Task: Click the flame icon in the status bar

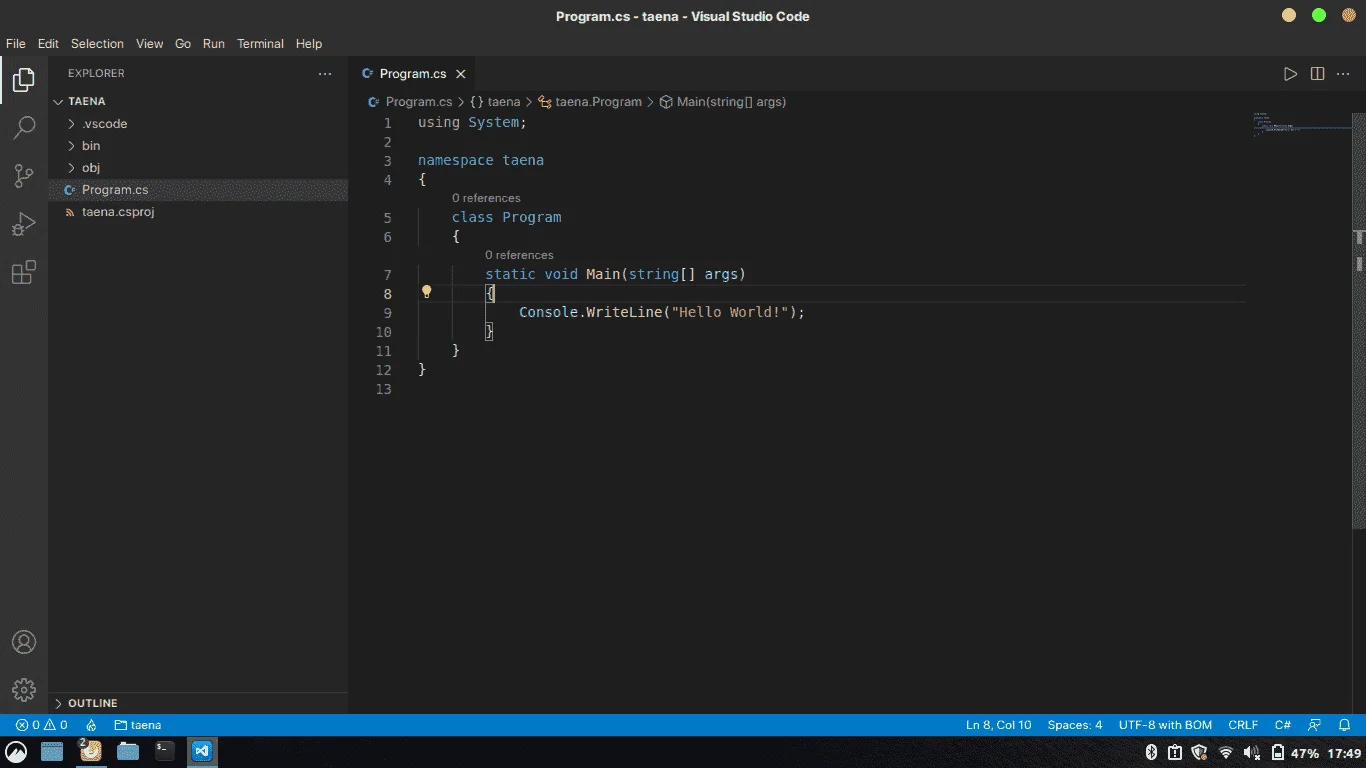Action: pos(91,725)
